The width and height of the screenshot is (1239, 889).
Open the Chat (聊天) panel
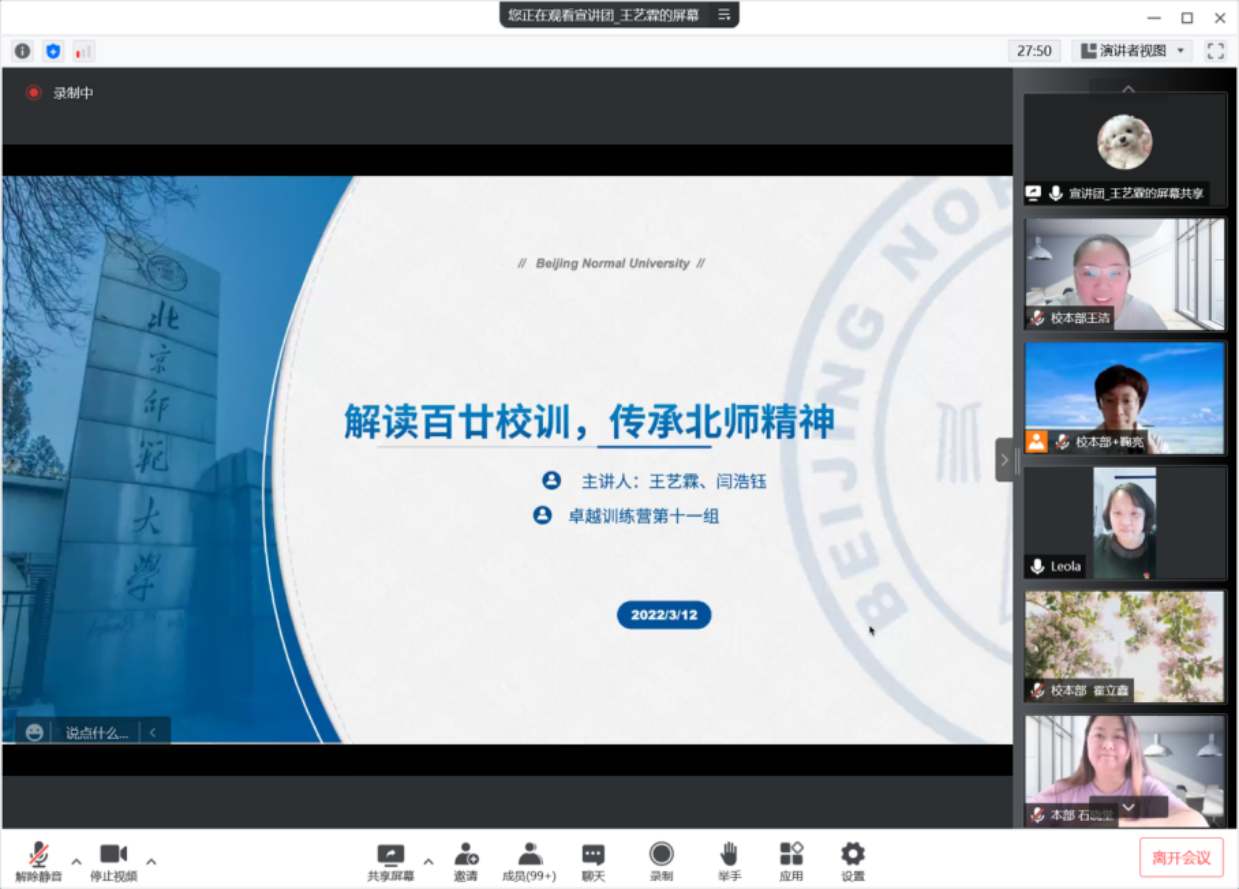[x=593, y=861]
